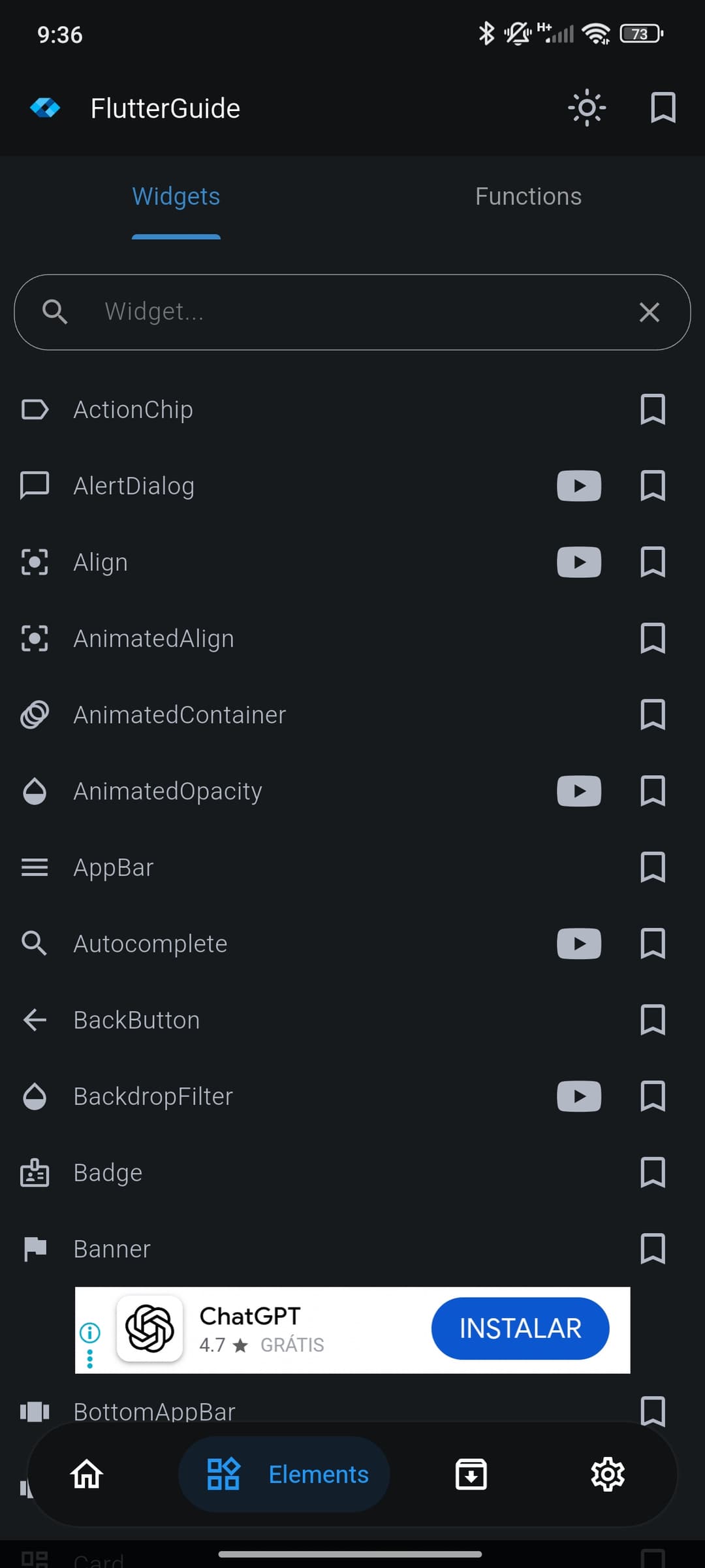
Task: Open Settings from the bottom navigation
Action: point(608,1474)
